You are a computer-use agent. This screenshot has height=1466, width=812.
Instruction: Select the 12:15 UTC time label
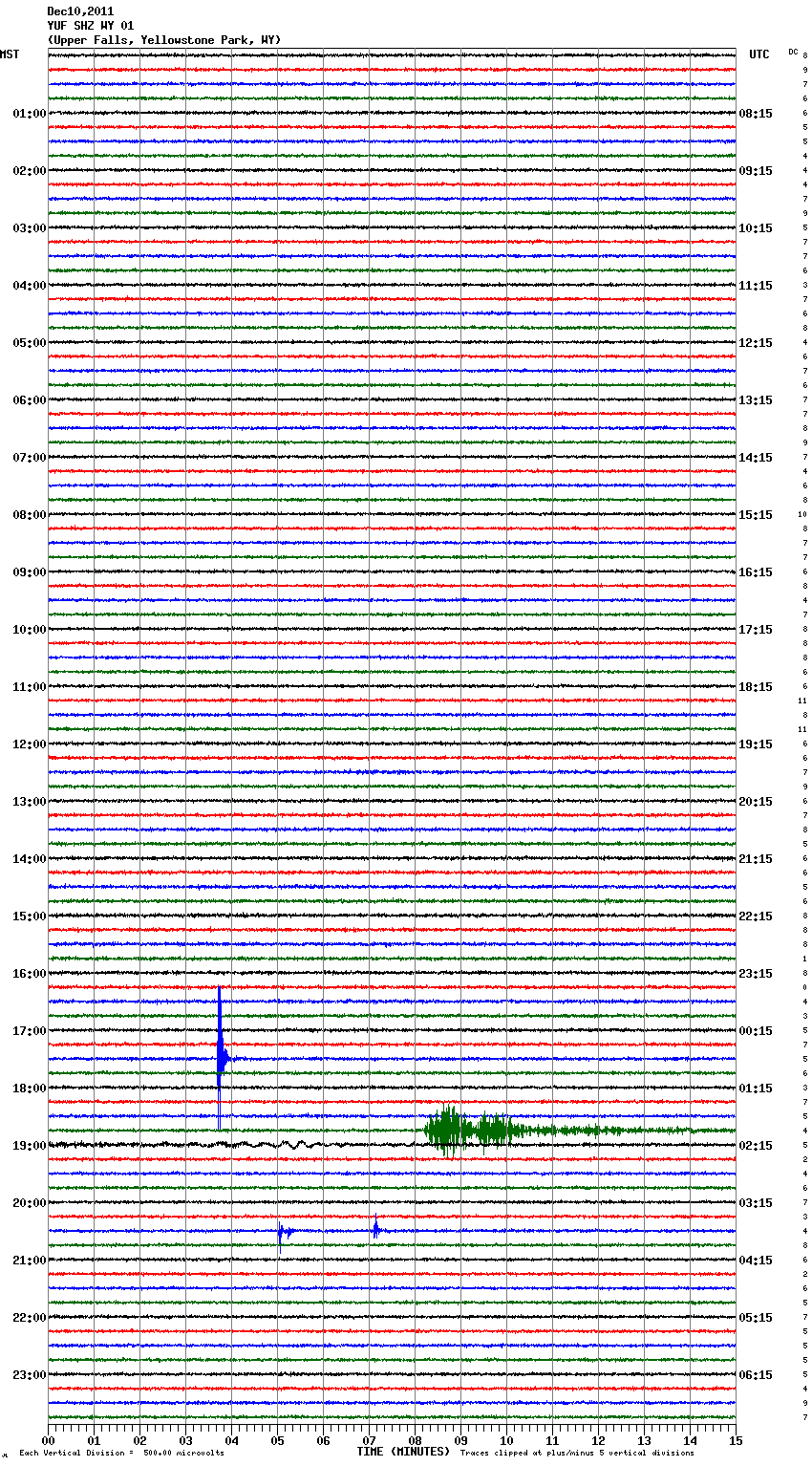coord(756,343)
